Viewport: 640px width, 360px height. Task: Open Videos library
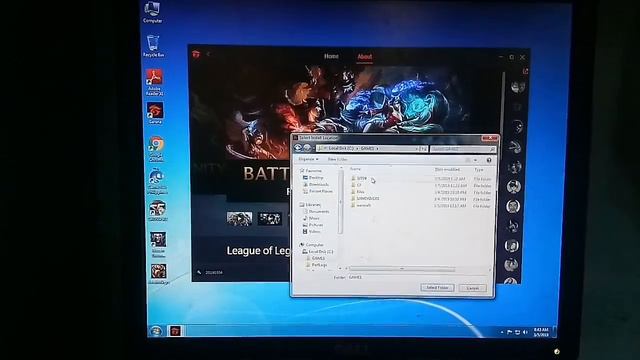click(312, 231)
